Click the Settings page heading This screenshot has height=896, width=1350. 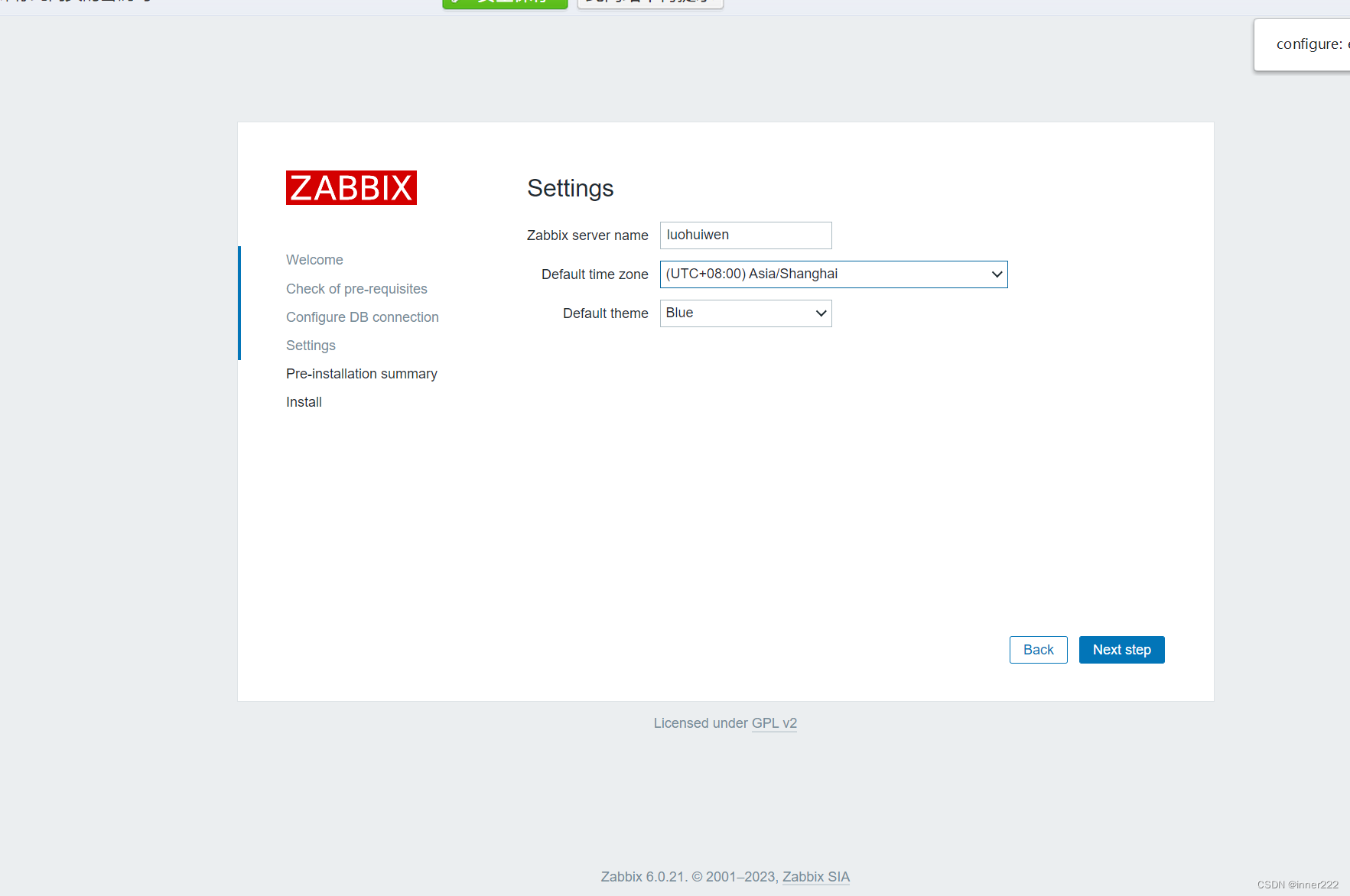point(571,188)
